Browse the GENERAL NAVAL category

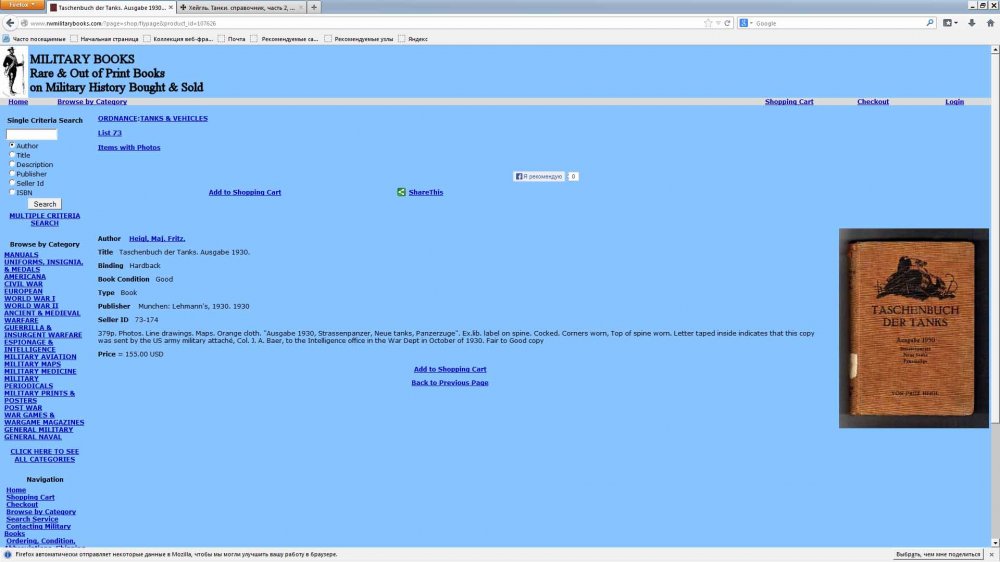click(x=33, y=437)
